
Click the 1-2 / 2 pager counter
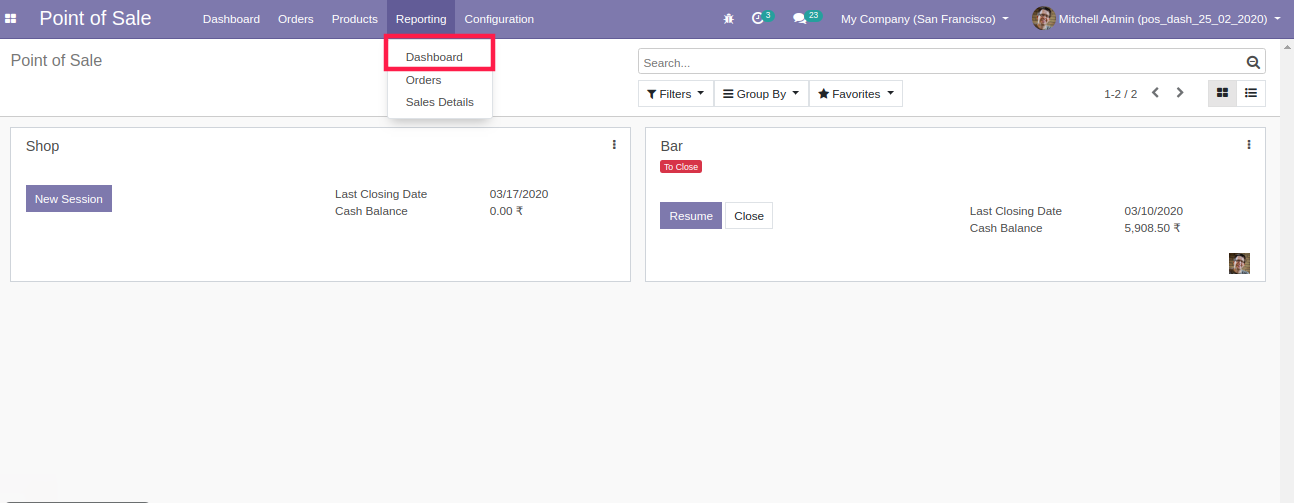point(1120,94)
